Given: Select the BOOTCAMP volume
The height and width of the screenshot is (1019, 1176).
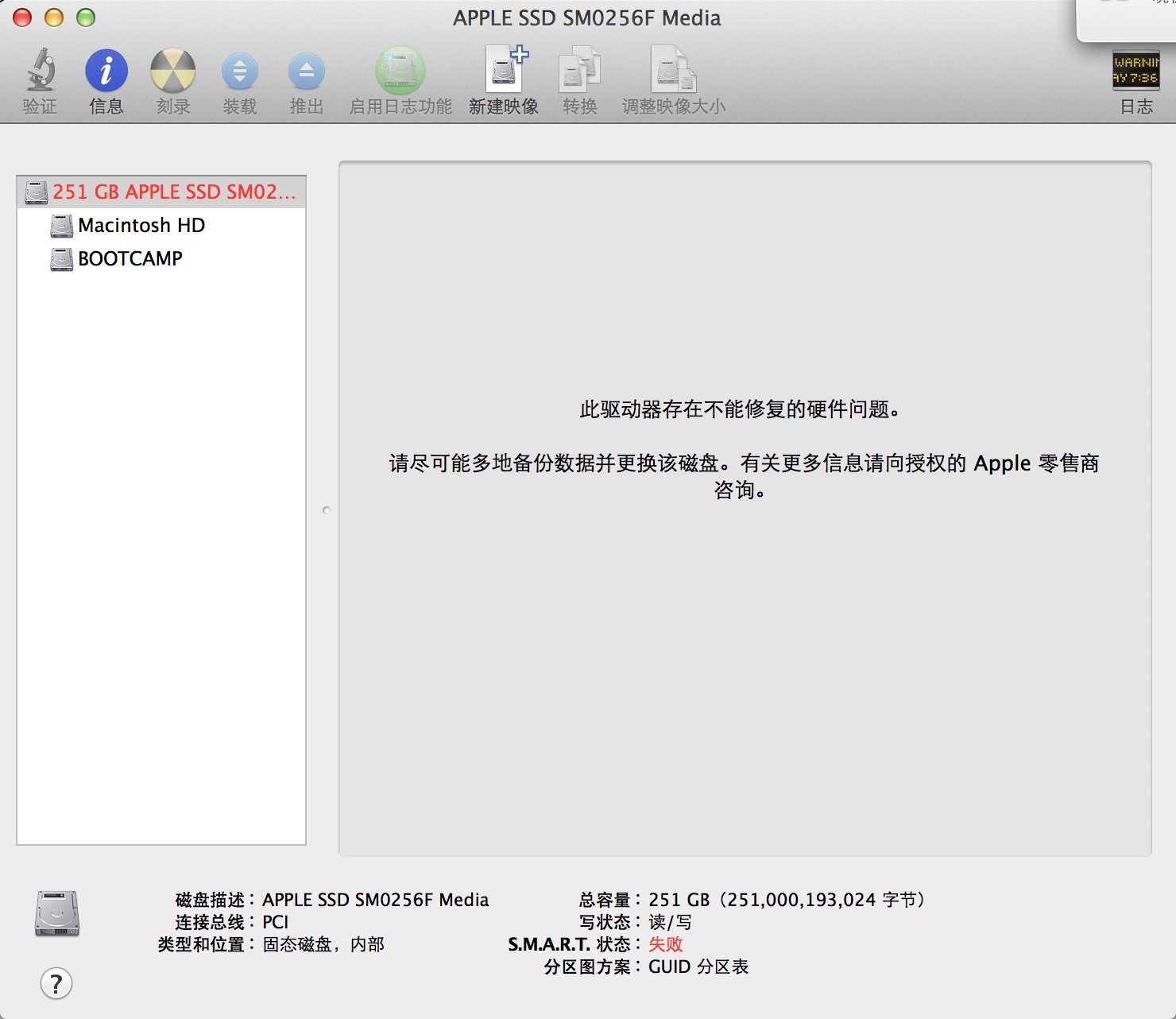Looking at the screenshot, I should (130, 259).
